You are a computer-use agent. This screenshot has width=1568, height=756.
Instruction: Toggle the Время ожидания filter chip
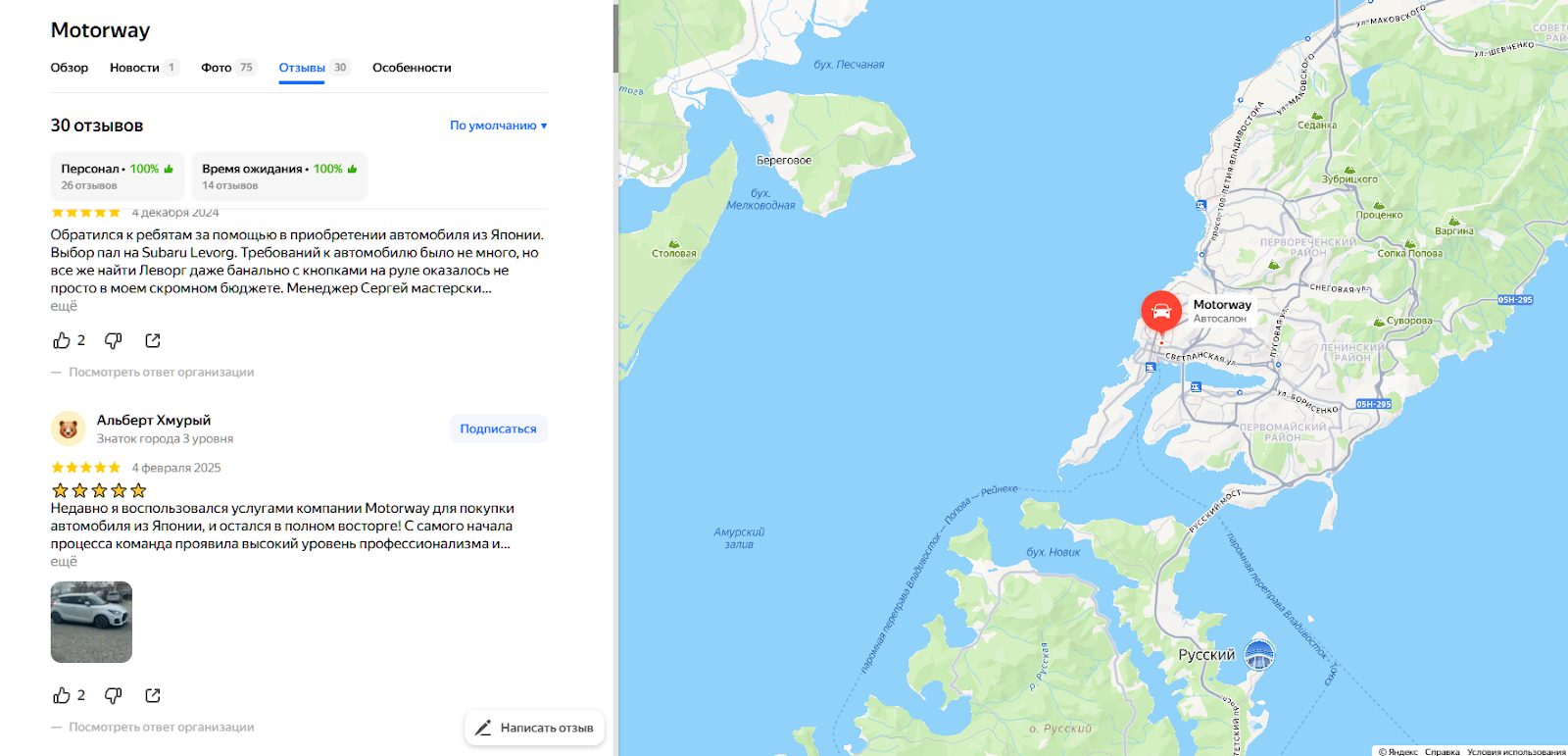tap(279, 176)
